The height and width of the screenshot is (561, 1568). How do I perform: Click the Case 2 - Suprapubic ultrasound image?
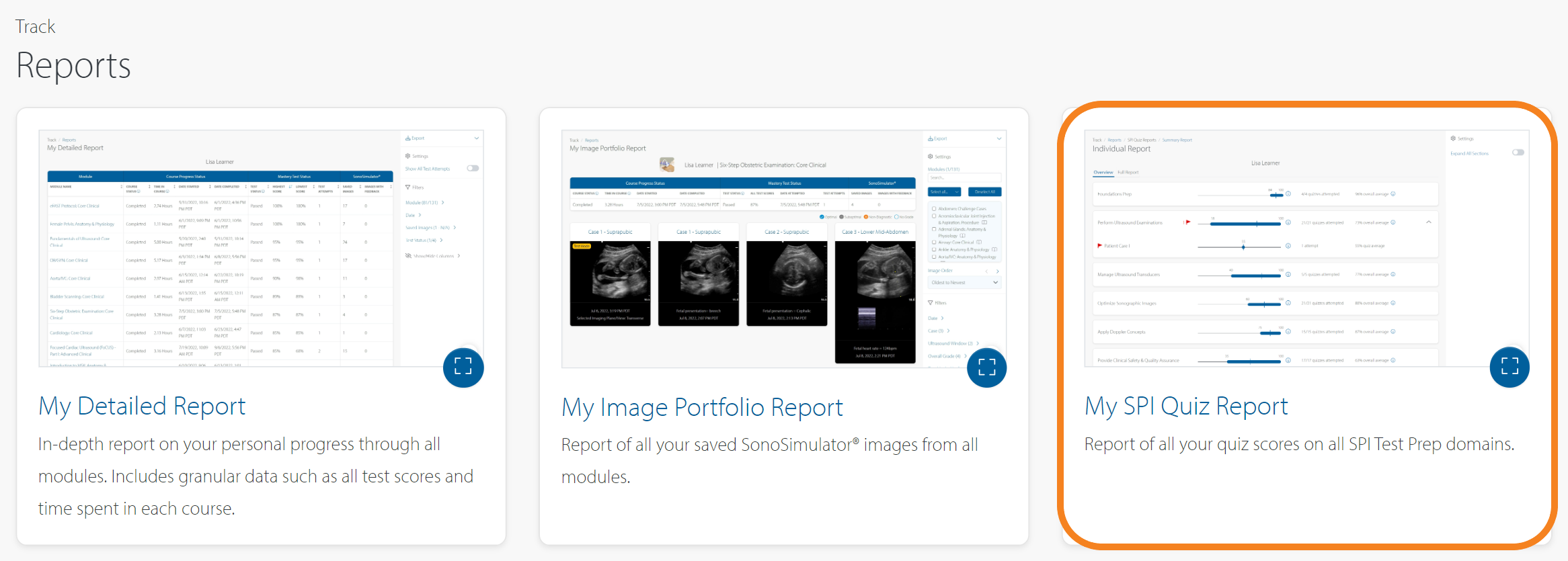tap(787, 275)
